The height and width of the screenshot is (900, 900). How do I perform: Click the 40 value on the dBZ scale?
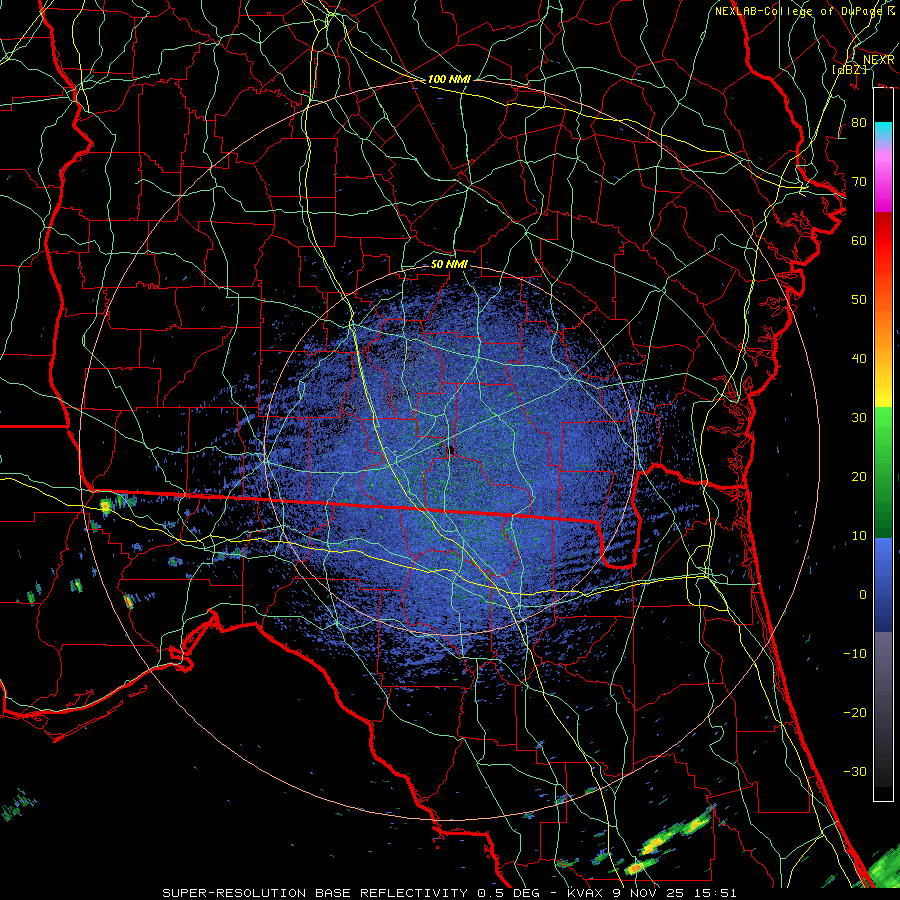(859, 358)
